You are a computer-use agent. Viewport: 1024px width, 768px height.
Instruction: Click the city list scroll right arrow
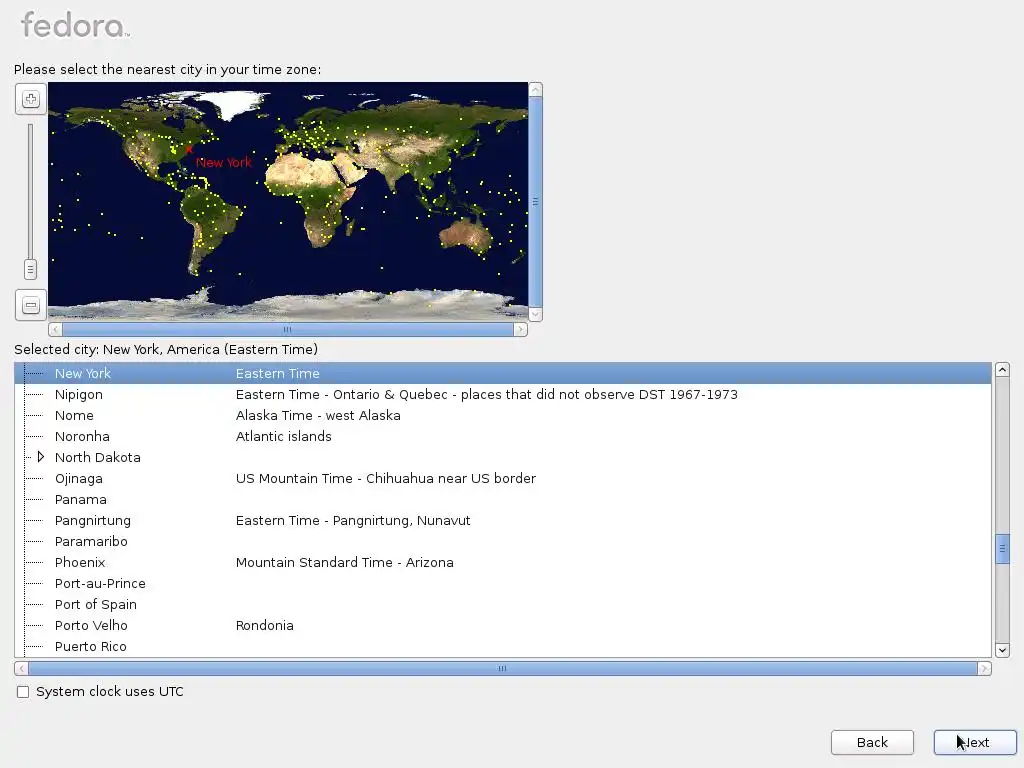pyautogui.click(x=984, y=668)
